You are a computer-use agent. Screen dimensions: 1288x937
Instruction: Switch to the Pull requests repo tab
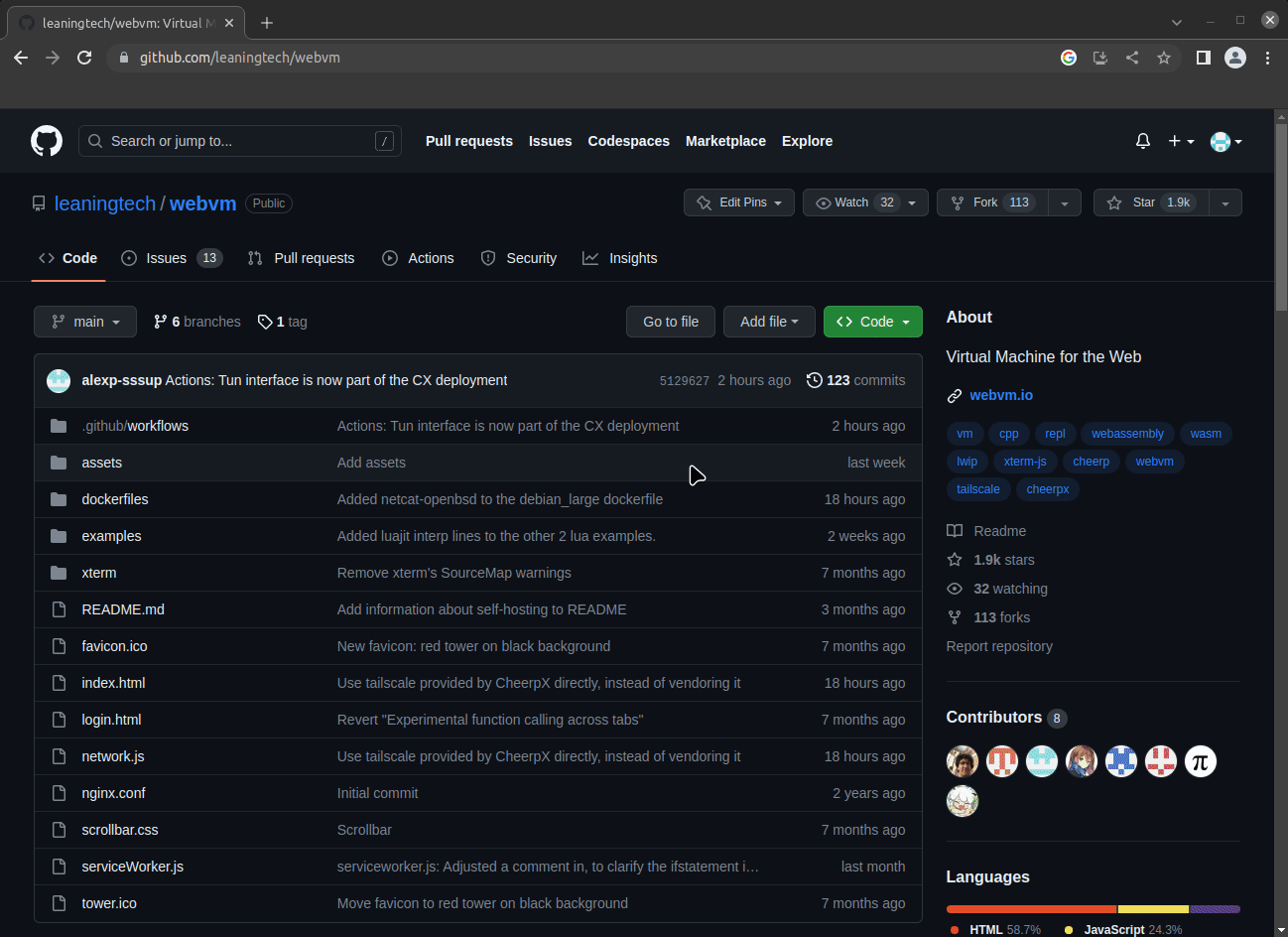(301, 258)
